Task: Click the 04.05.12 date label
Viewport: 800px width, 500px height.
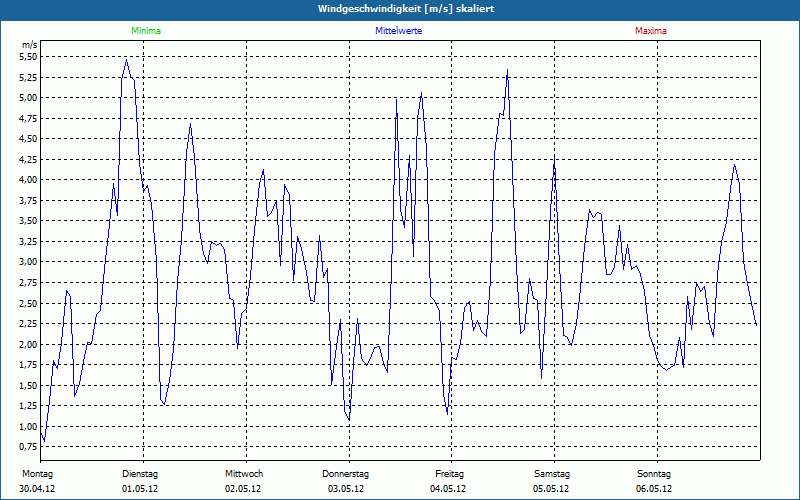Action: [x=448, y=489]
